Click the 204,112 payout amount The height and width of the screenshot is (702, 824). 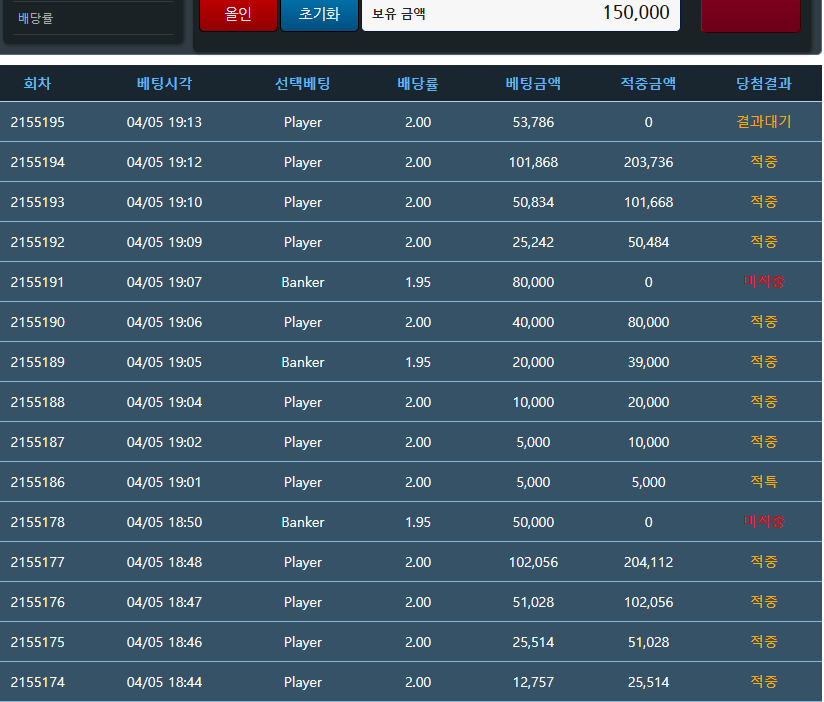648,562
